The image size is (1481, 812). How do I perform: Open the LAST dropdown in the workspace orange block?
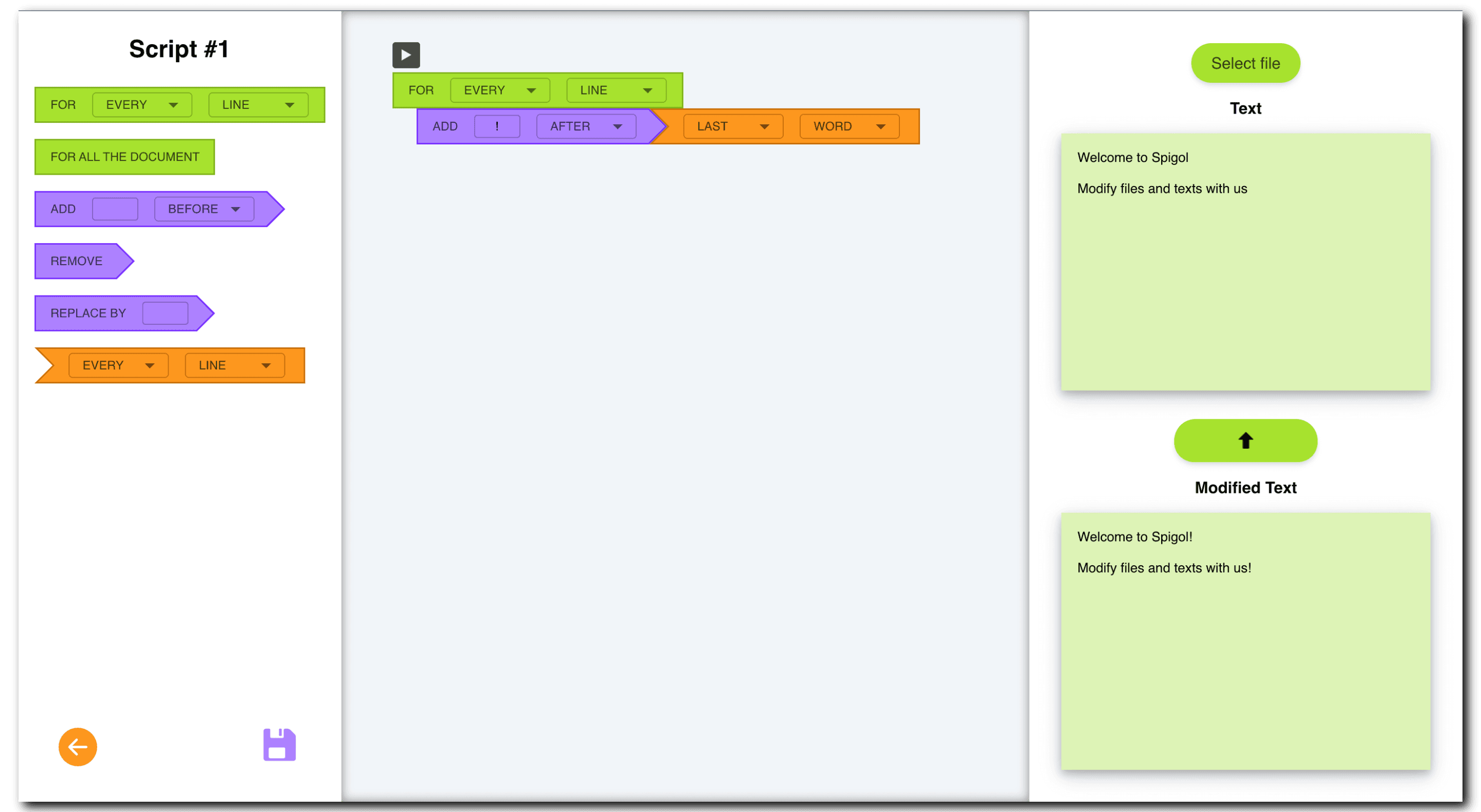pyautogui.click(x=733, y=126)
